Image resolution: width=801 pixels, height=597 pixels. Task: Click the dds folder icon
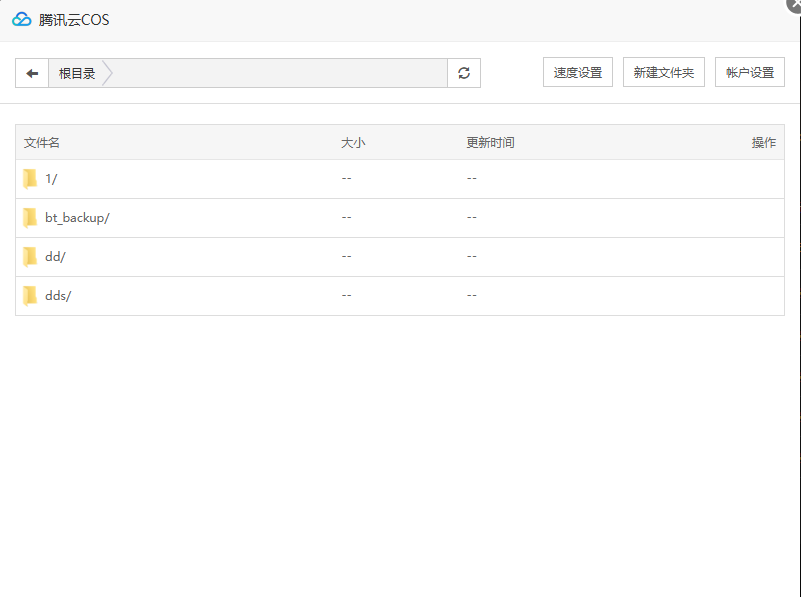click(30, 296)
